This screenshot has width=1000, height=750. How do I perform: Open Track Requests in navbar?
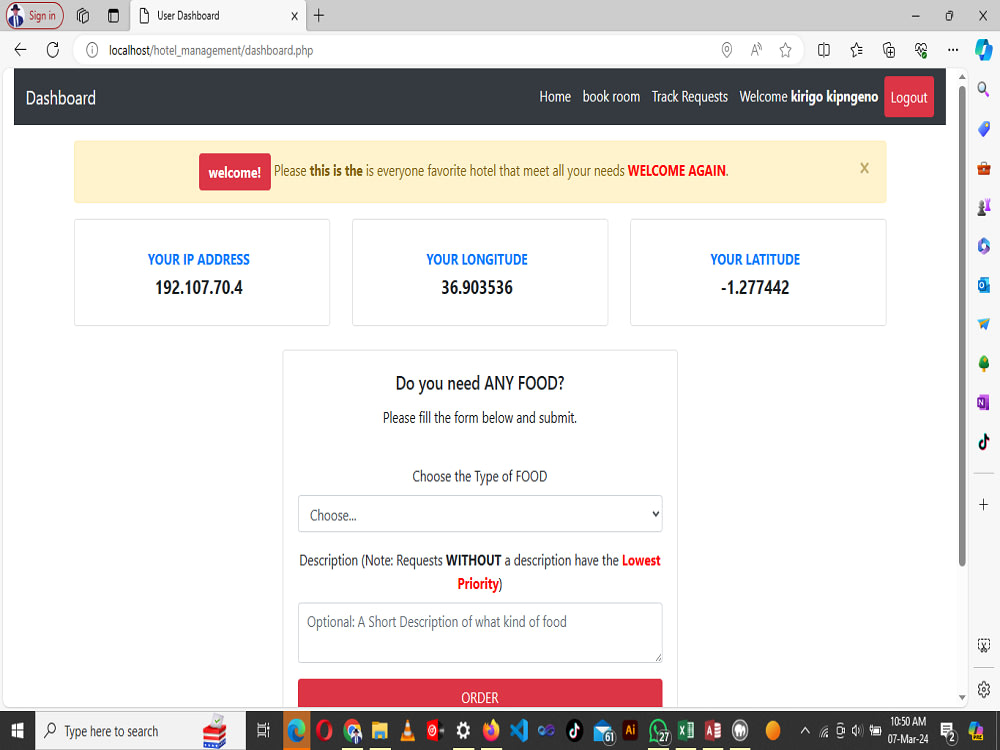click(689, 97)
